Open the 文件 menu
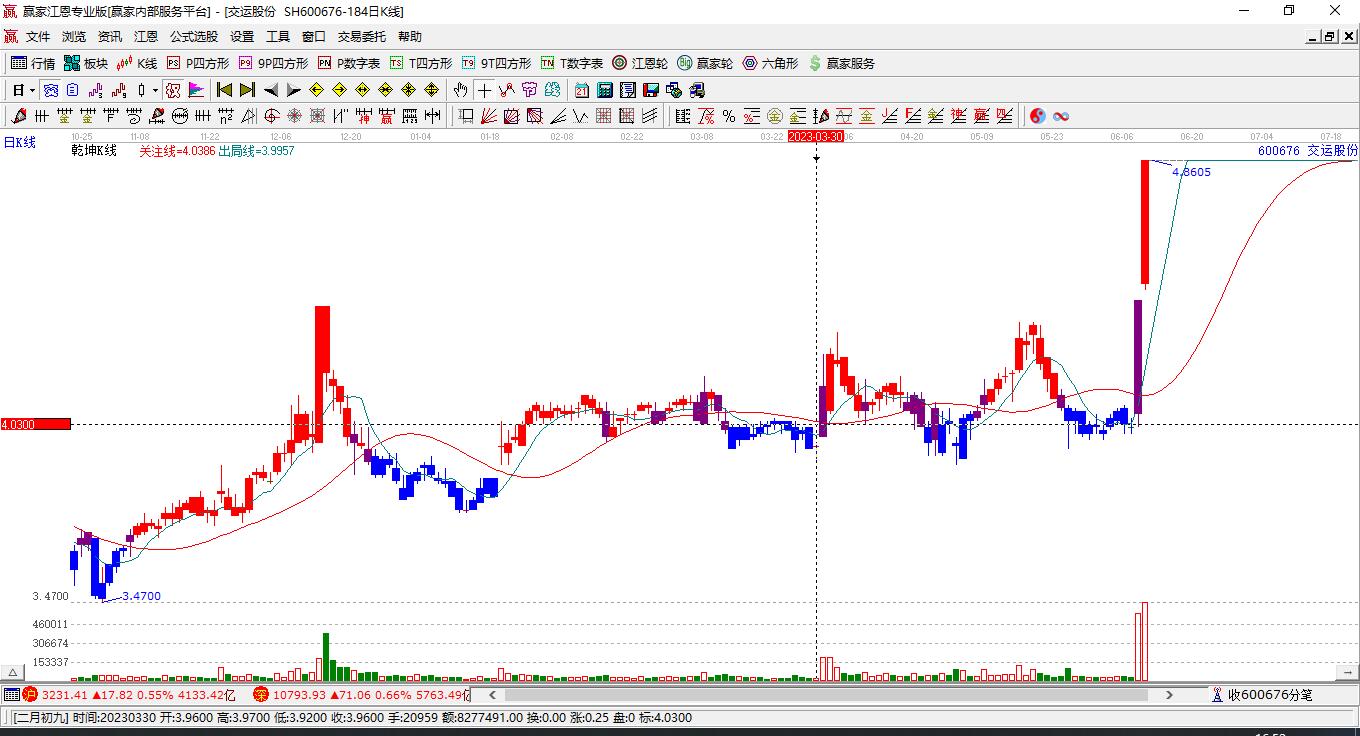The width and height of the screenshot is (1360, 736). pos(38,36)
